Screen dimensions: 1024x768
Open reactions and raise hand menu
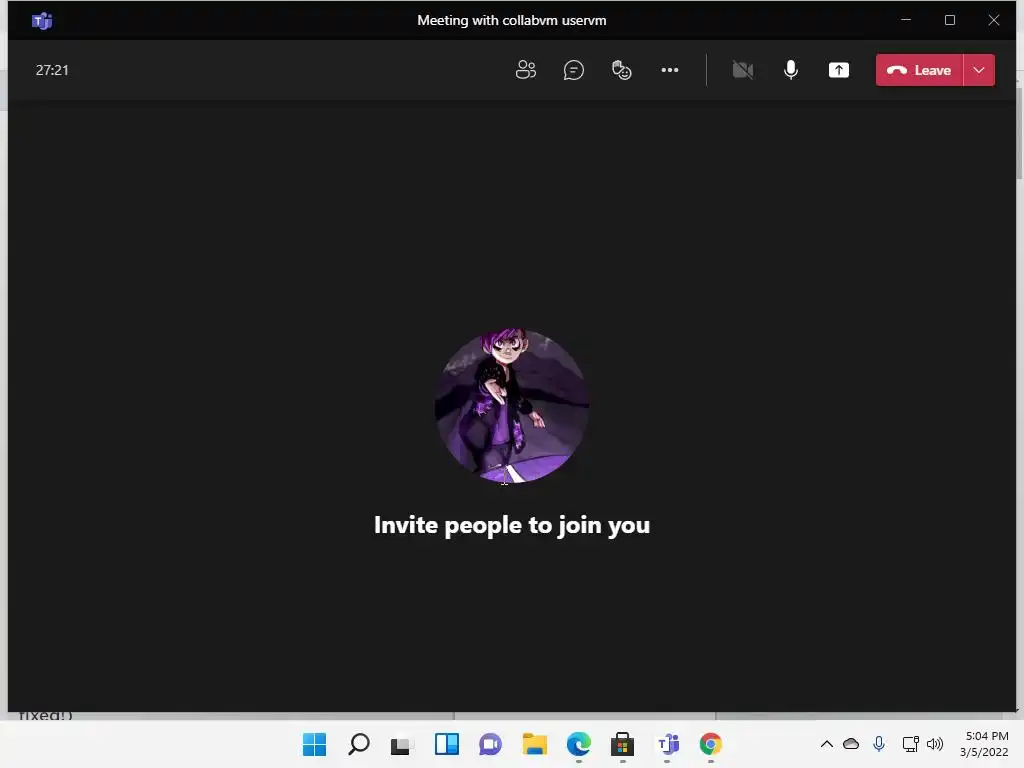click(x=622, y=70)
